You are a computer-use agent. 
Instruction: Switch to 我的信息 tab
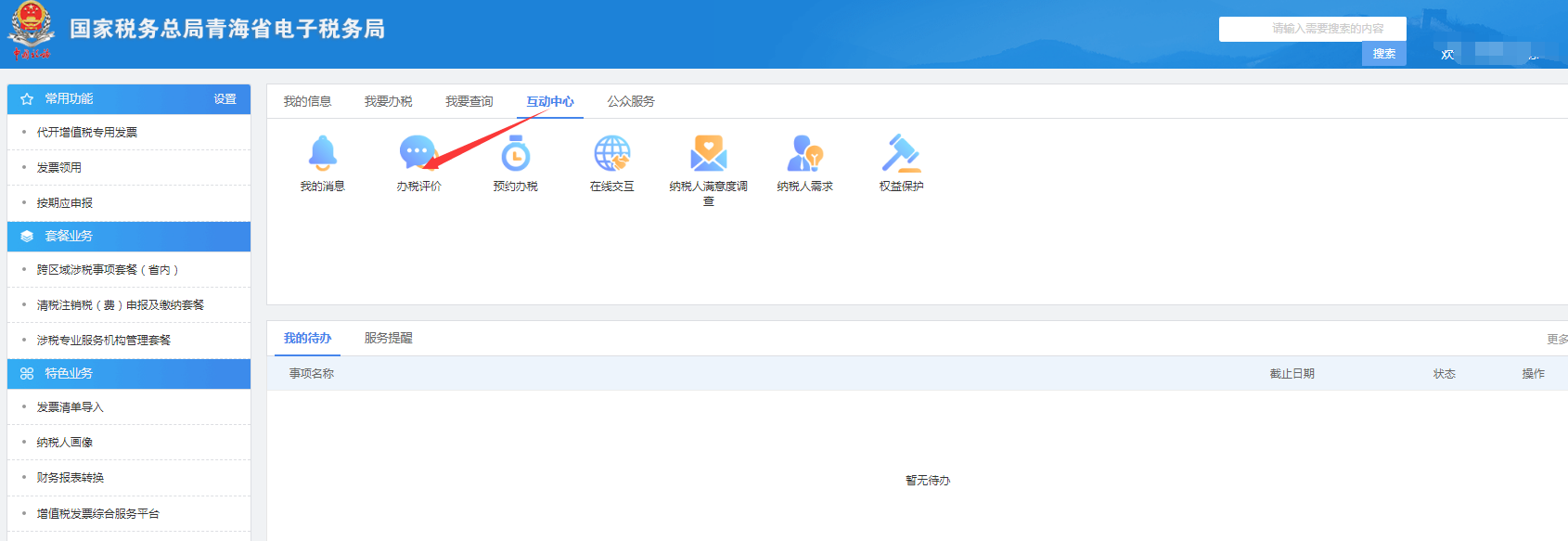(x=307, y=101)
